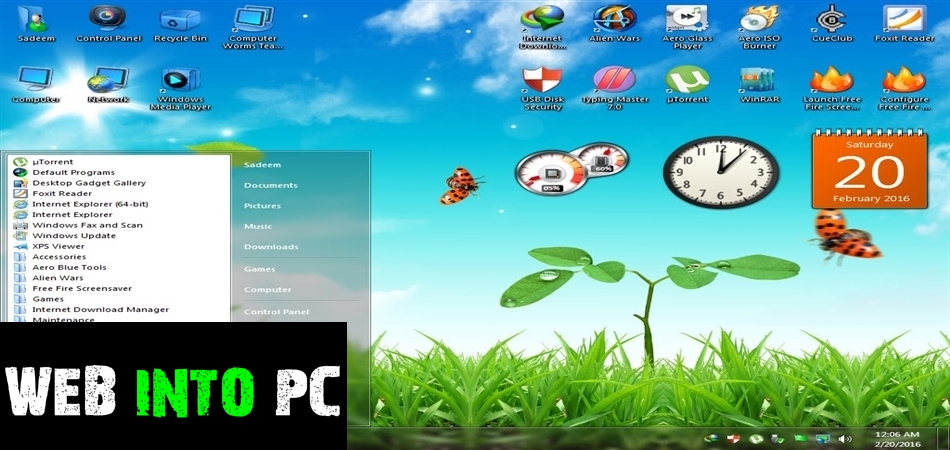950x450 pixels.
Task: Click the volume speaker tray icon
Action: click(844, 438)
